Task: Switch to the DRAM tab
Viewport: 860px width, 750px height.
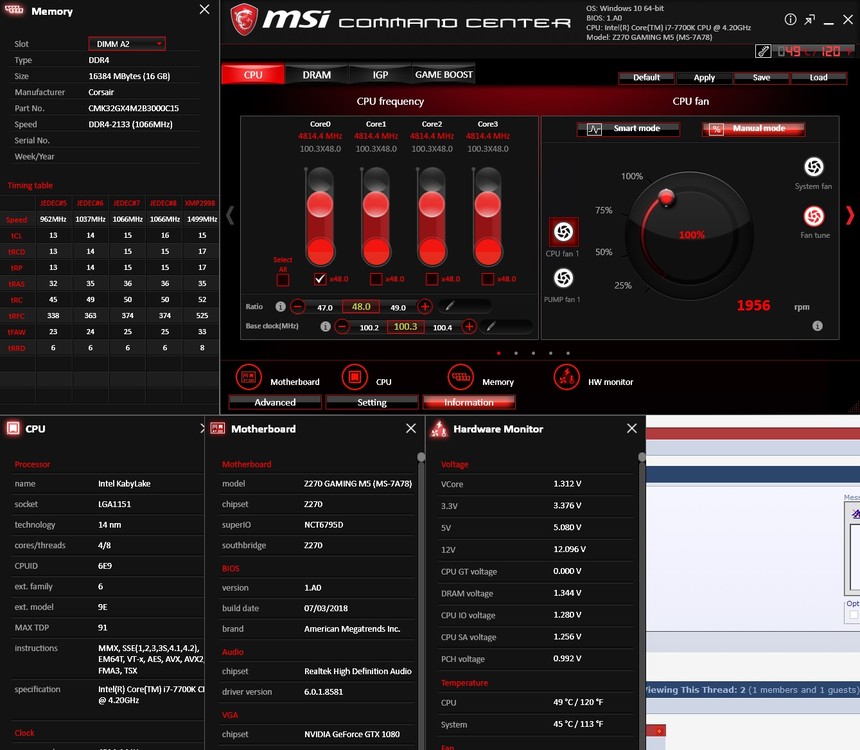Action: click(x=317, y=75)
